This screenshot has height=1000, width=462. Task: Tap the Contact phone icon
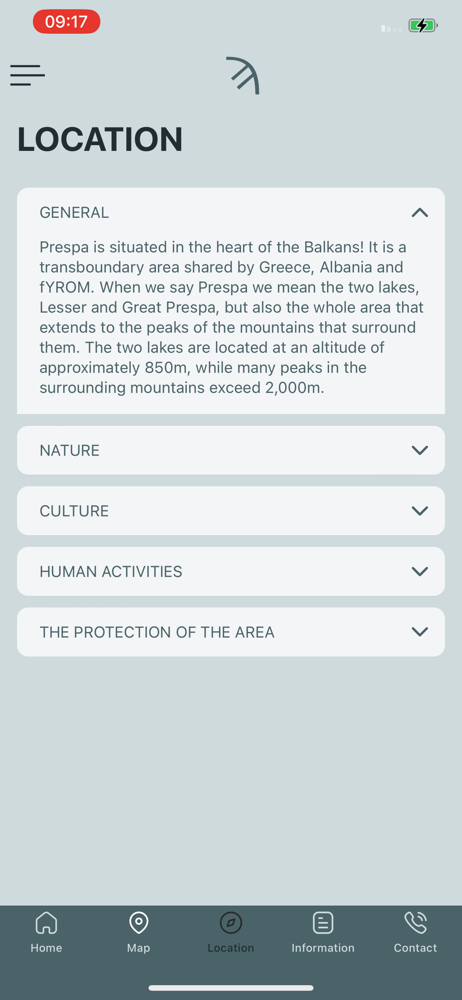(x=415, y=922)
